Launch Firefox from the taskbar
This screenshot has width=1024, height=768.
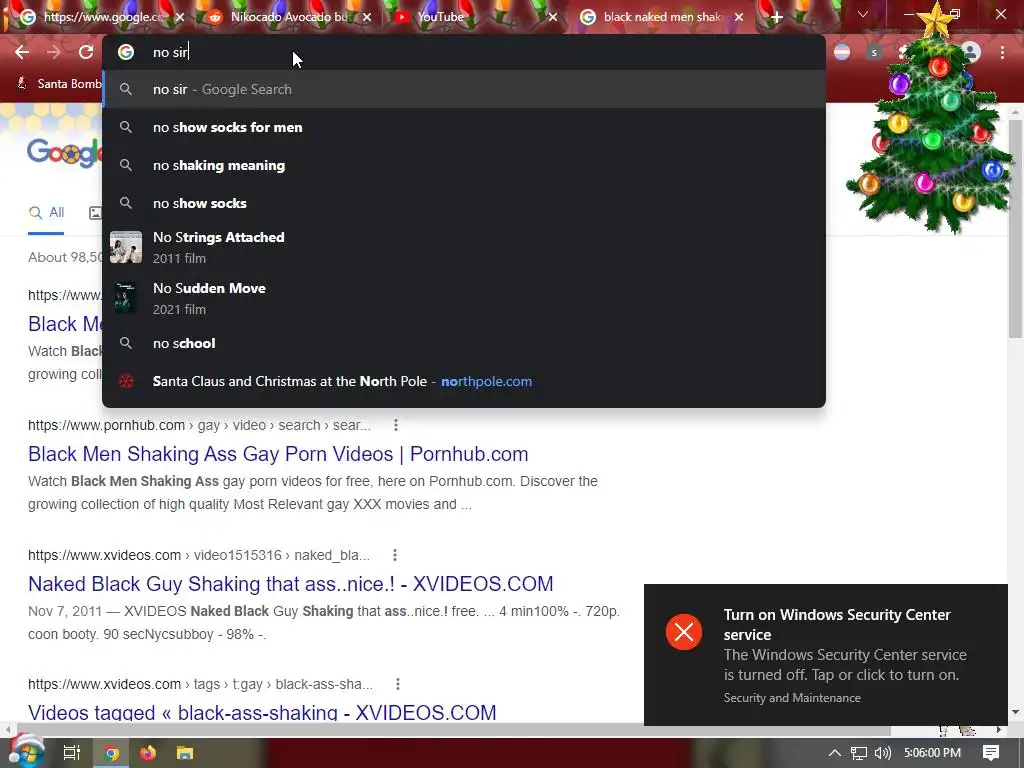[x=148, y=753]
